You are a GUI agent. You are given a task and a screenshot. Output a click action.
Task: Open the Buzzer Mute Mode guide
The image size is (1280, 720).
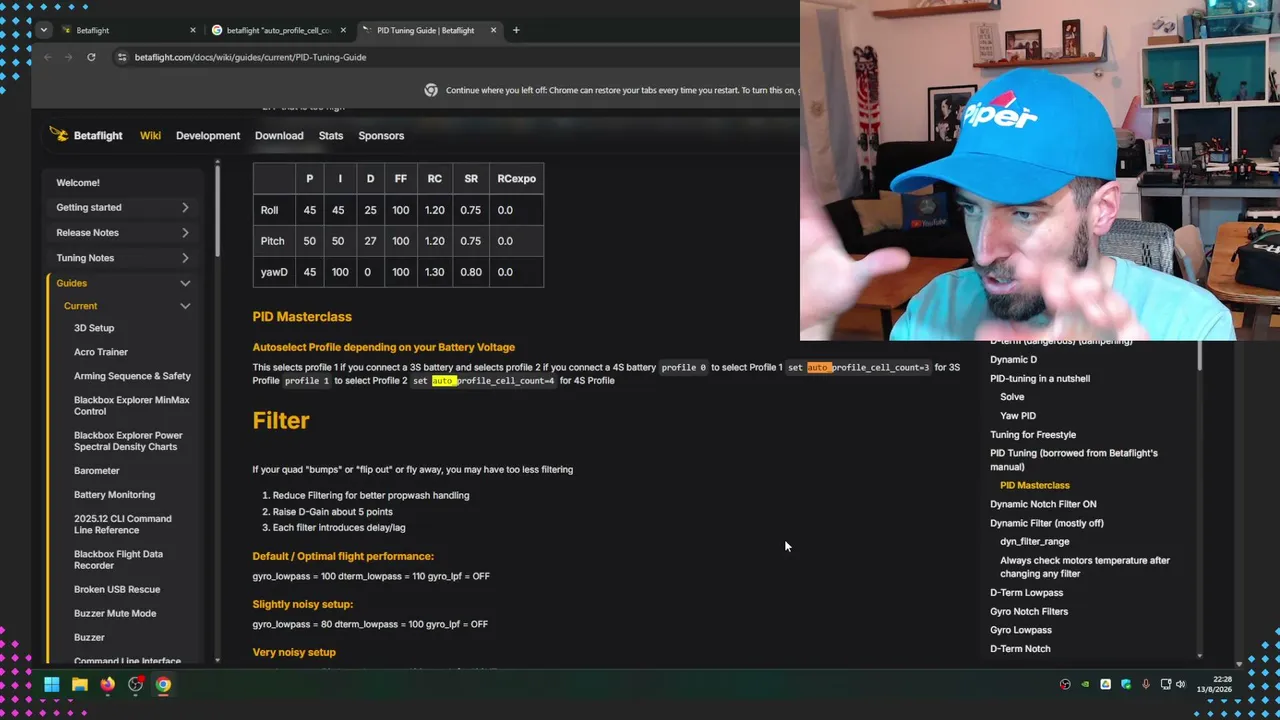click(x=115, y=613)
